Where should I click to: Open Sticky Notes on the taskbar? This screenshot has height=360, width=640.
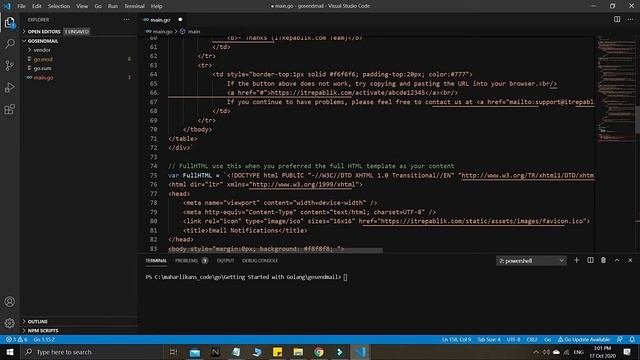277,352
